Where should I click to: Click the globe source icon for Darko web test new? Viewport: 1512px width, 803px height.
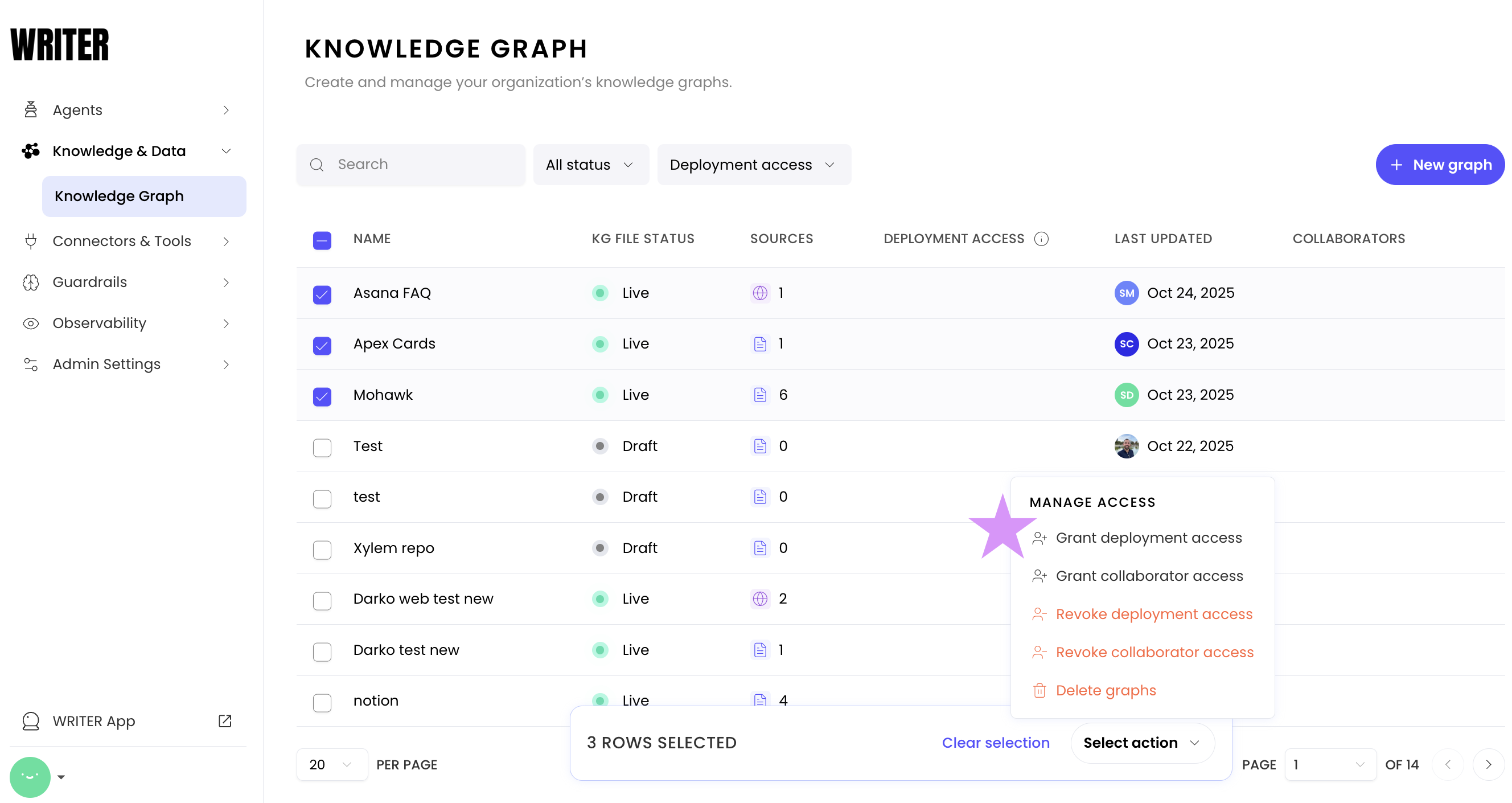click(x=760, y=599)
